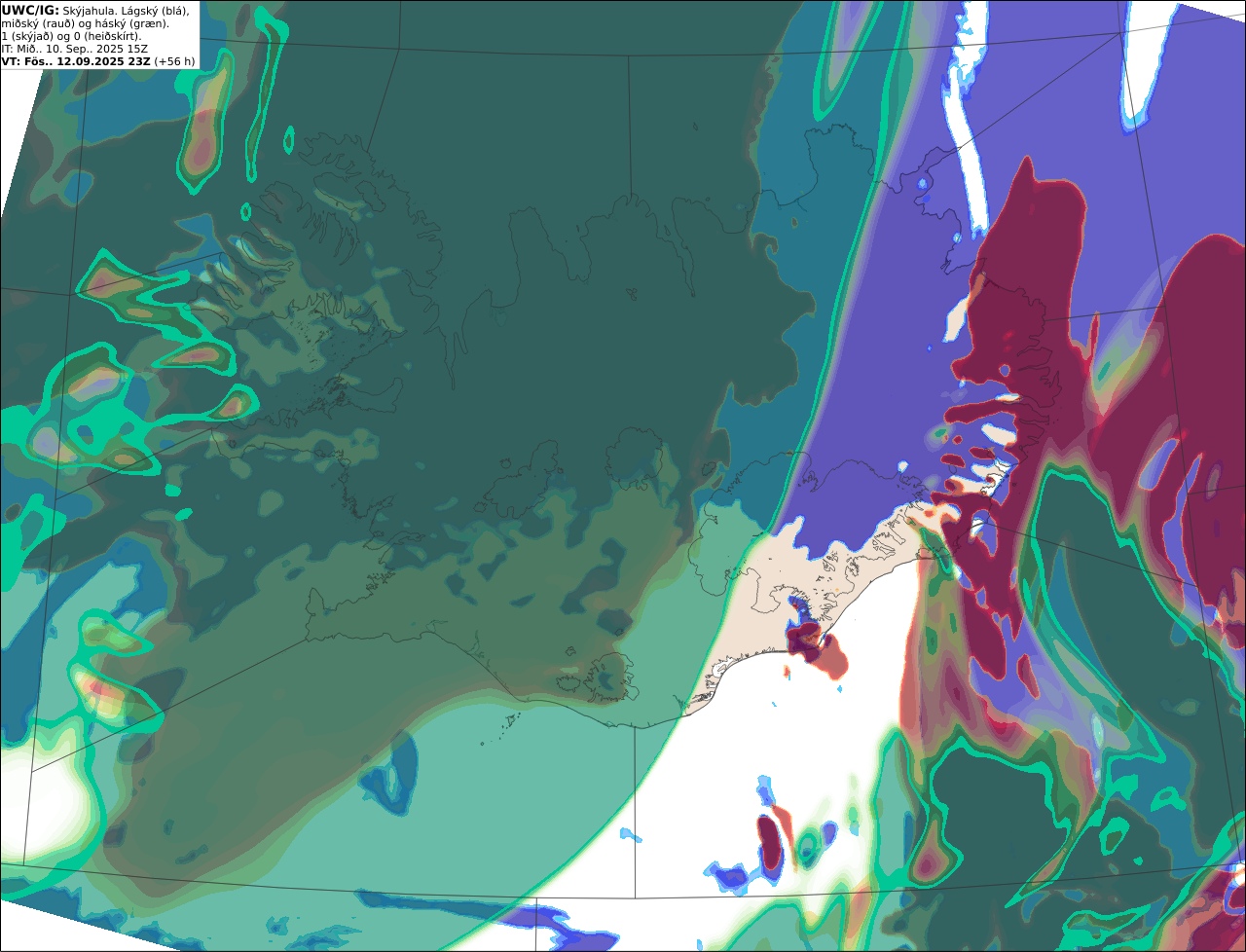
Task: Click the word "Skýjahula" in the legend
Action: [x=89, y=11]
